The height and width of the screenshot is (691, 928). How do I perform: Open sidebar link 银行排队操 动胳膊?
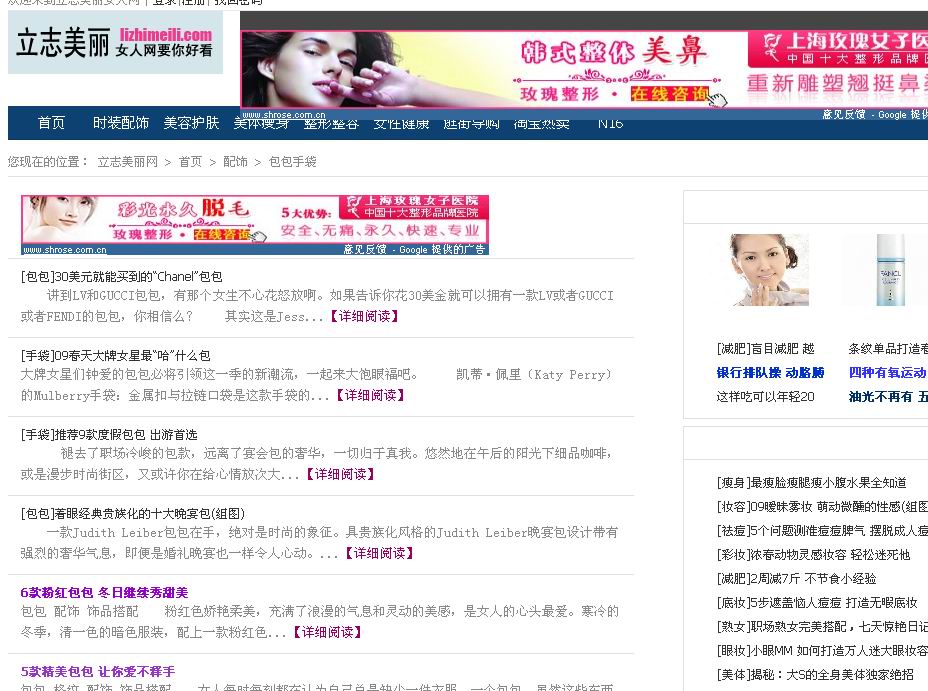click(771, 373)
